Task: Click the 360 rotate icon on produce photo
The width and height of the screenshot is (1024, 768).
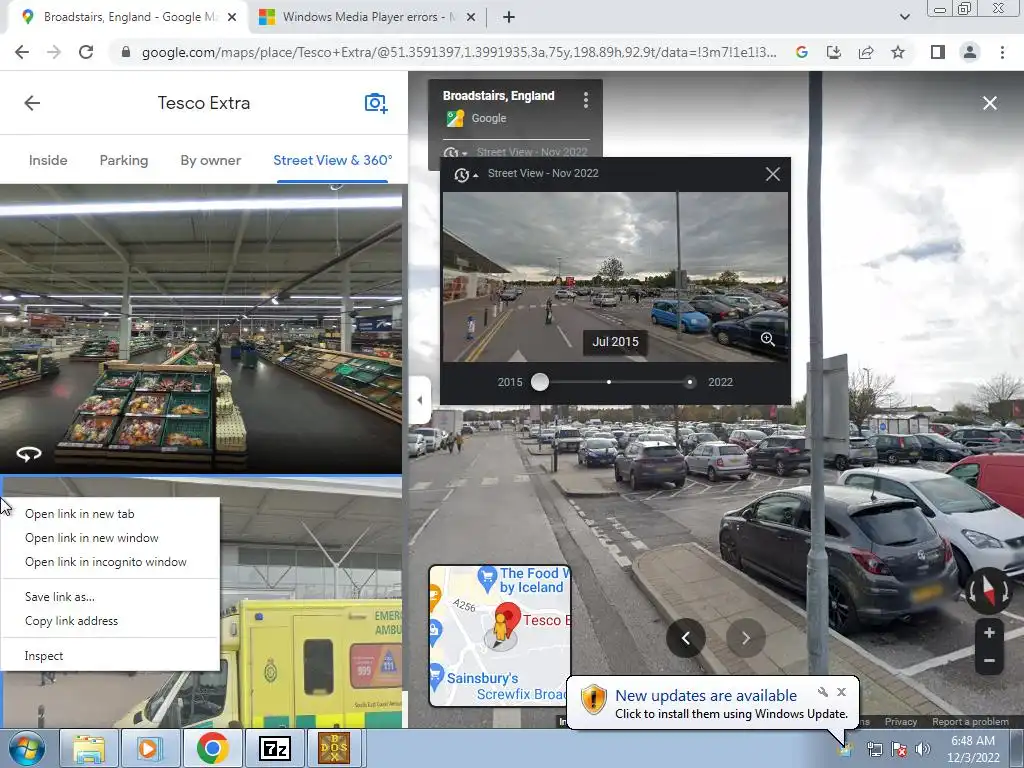Action: click(x=29, y=453)
